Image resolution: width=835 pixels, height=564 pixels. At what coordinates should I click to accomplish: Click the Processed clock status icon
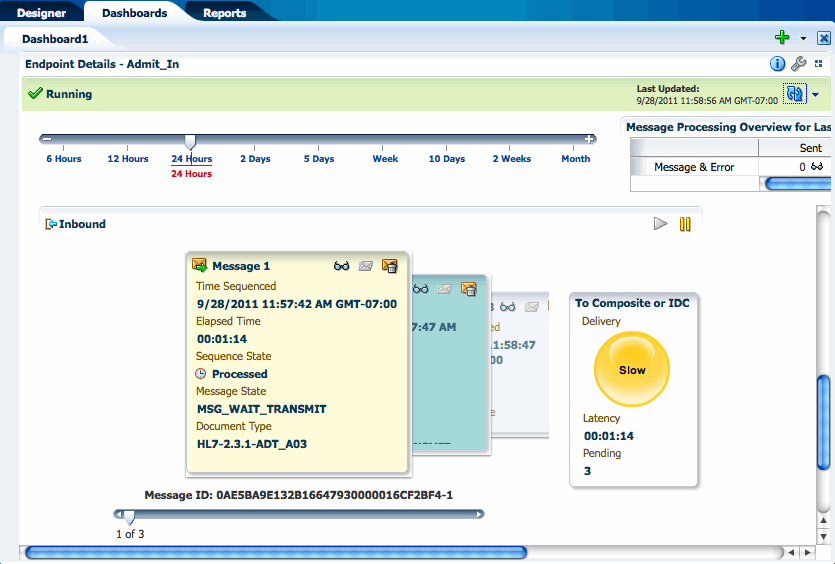(x=201, y=373)
